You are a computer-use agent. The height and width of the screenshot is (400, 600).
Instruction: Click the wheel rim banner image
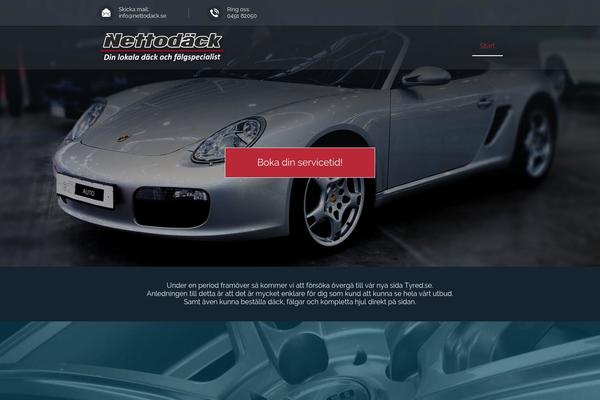(x=300, y=361)
